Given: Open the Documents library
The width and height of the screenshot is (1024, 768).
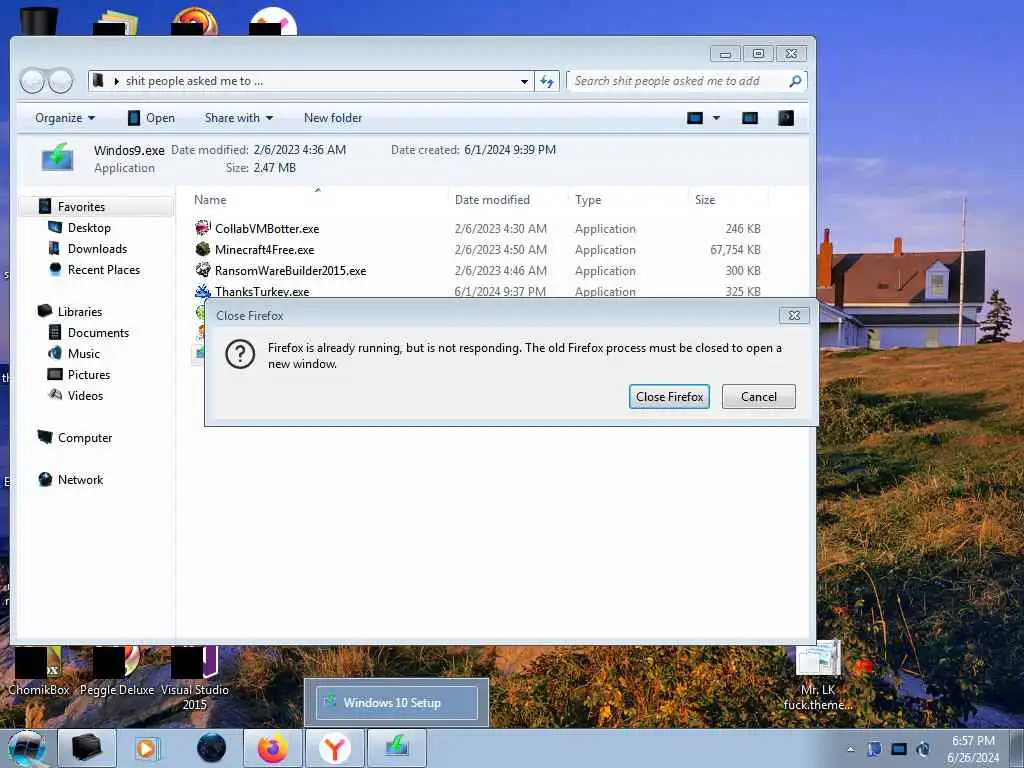Looking at the screenshot, I should point(98,332).
